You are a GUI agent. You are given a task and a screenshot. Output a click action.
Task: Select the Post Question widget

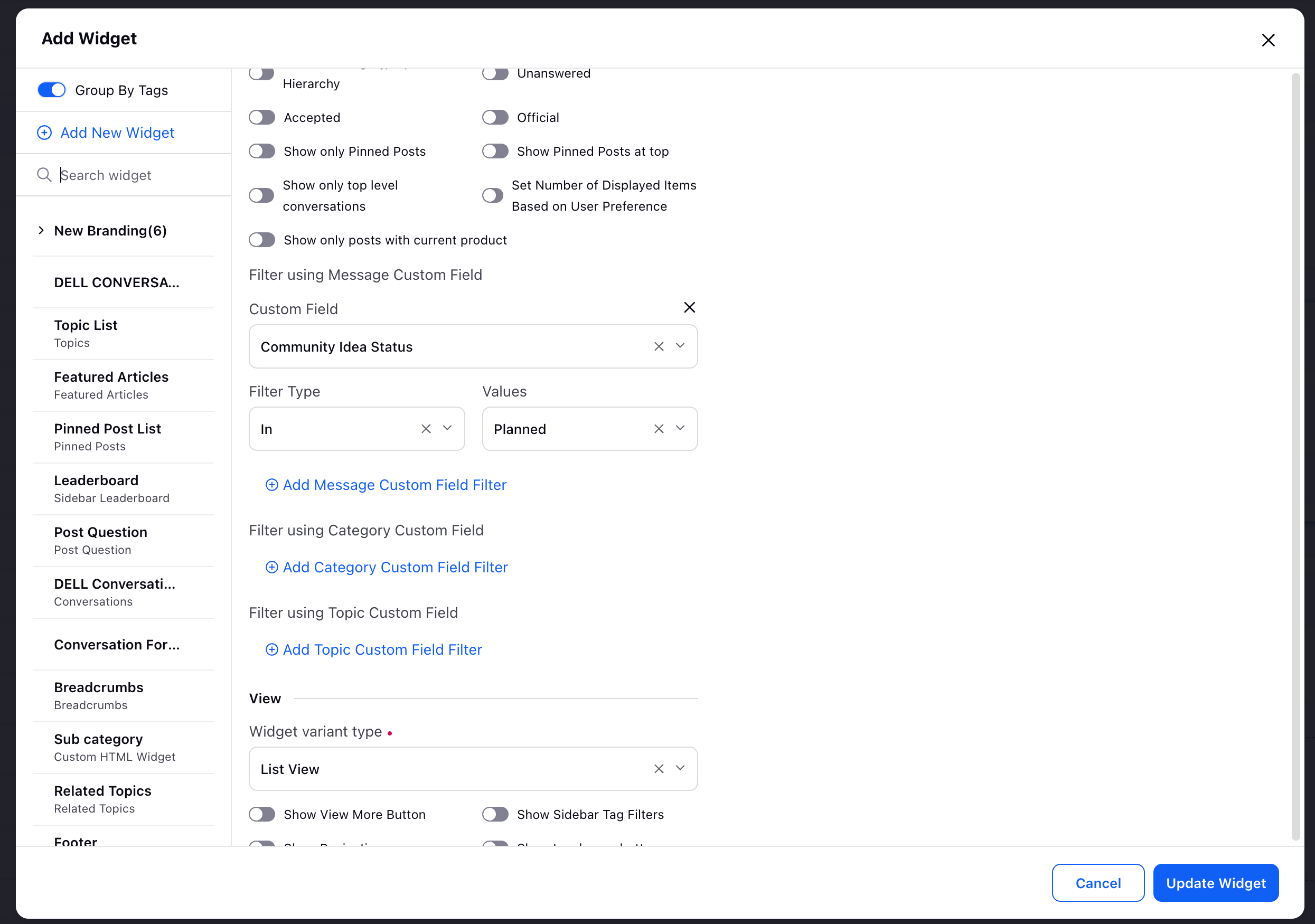click(123, 541)
